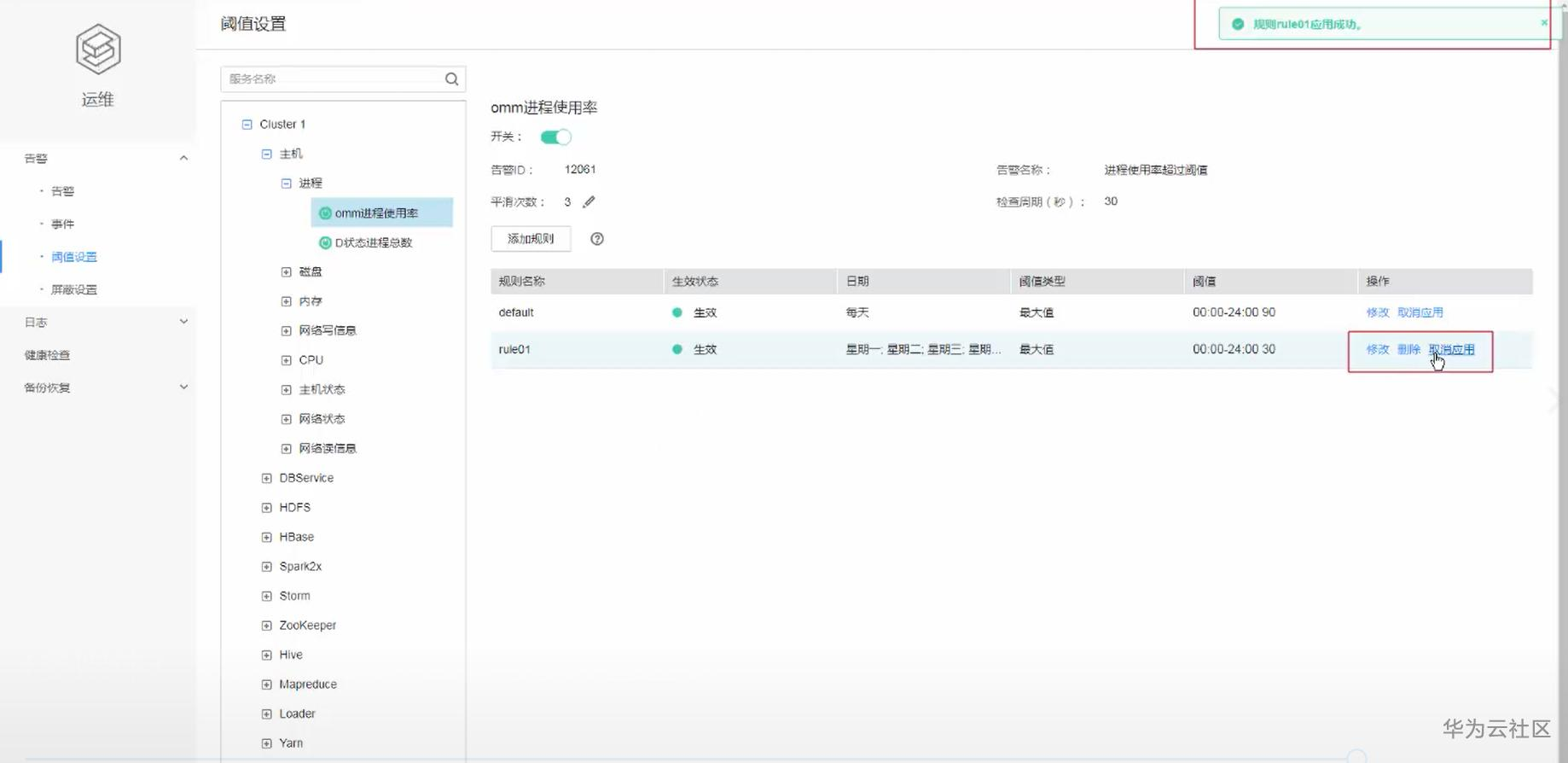Expand the Loader tree node

pyautogui.click(x=266, y=713)
